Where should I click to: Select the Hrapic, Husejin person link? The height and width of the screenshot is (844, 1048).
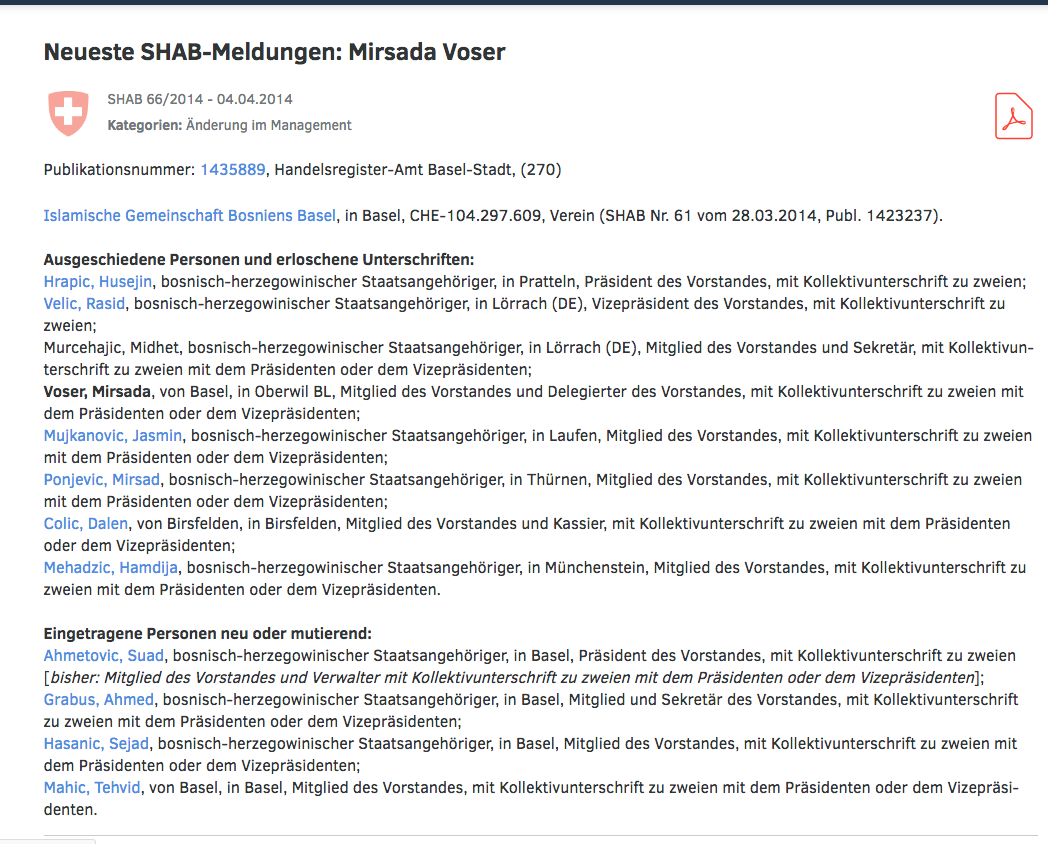point(98,282)
